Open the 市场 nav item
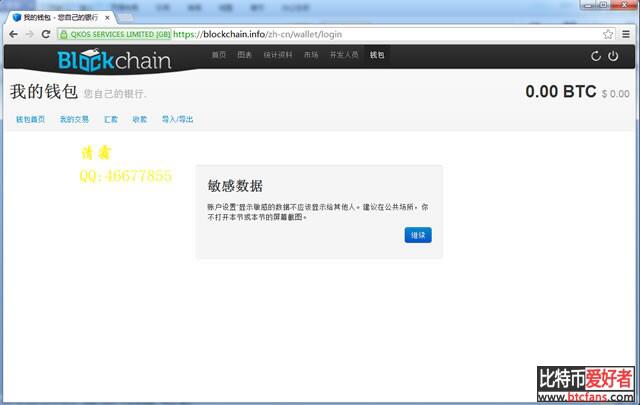Screen dimensions: 640x405 [x=311, y=55]
